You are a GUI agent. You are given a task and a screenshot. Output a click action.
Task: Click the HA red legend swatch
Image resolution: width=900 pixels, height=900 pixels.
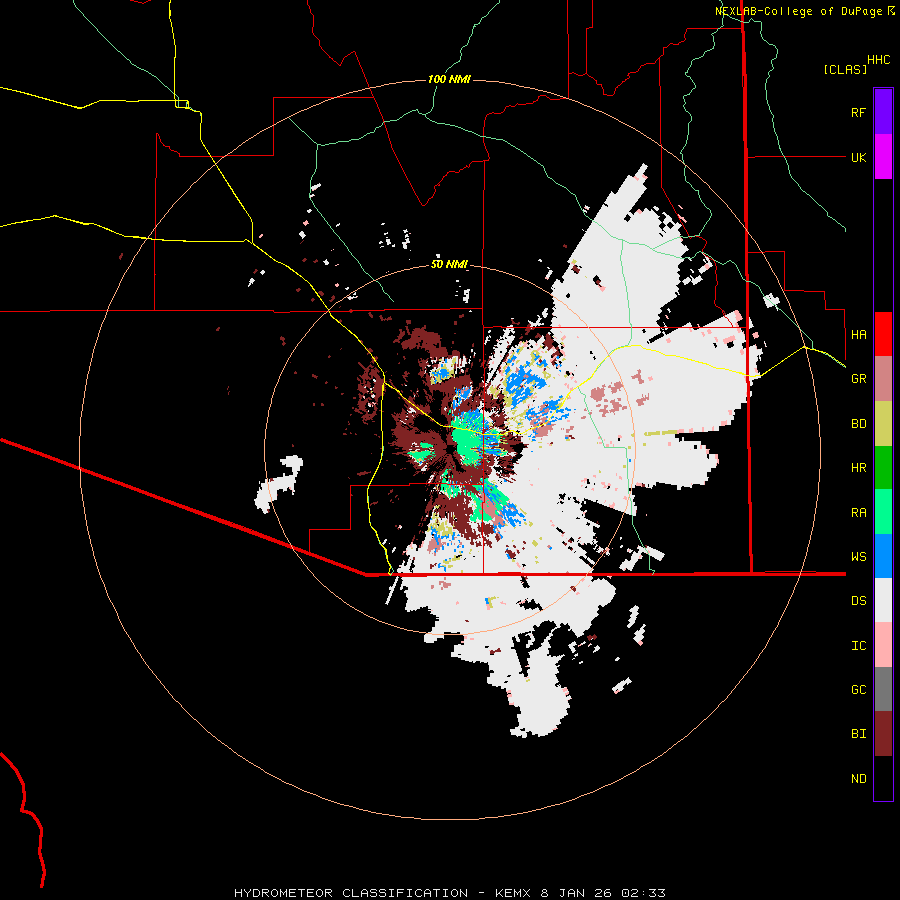tap(883, 334)
